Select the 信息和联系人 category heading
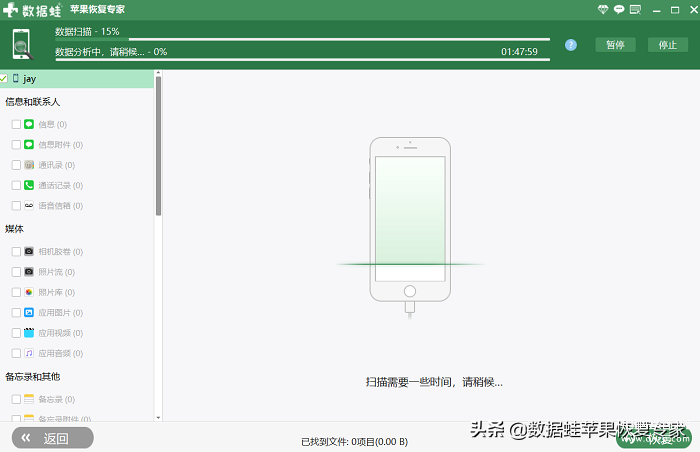The image size is (700, 452). [32, 102]
